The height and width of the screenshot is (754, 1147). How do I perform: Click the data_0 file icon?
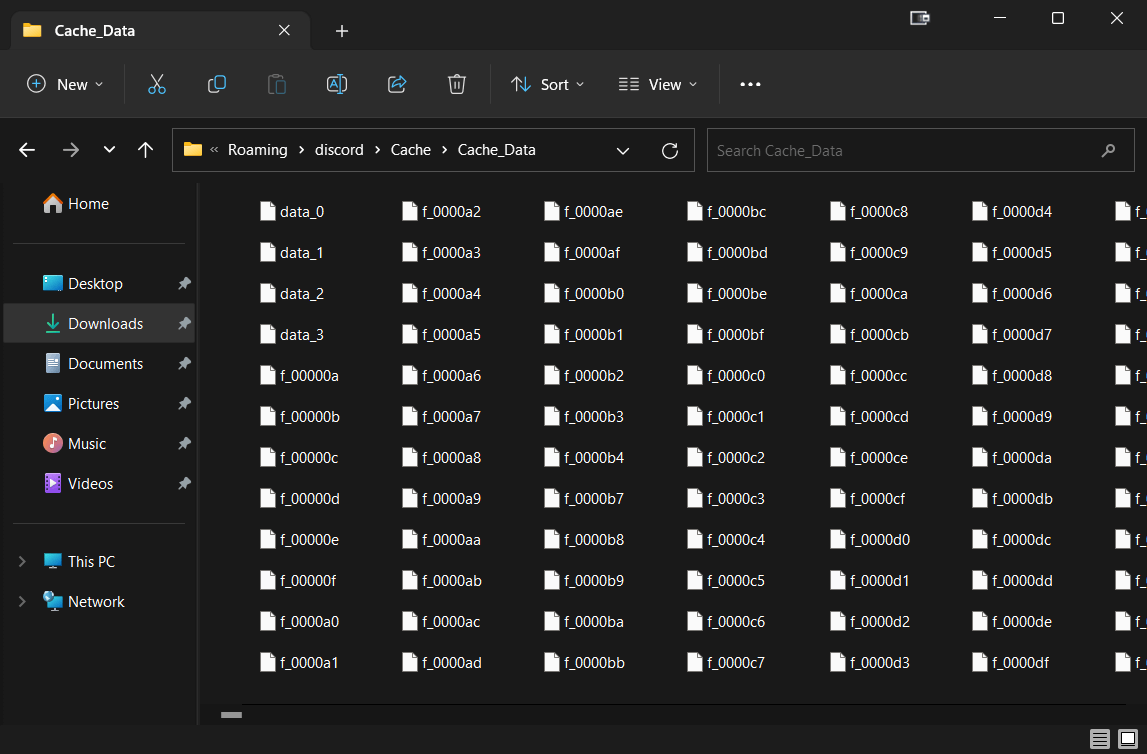[x=268, y=211]
